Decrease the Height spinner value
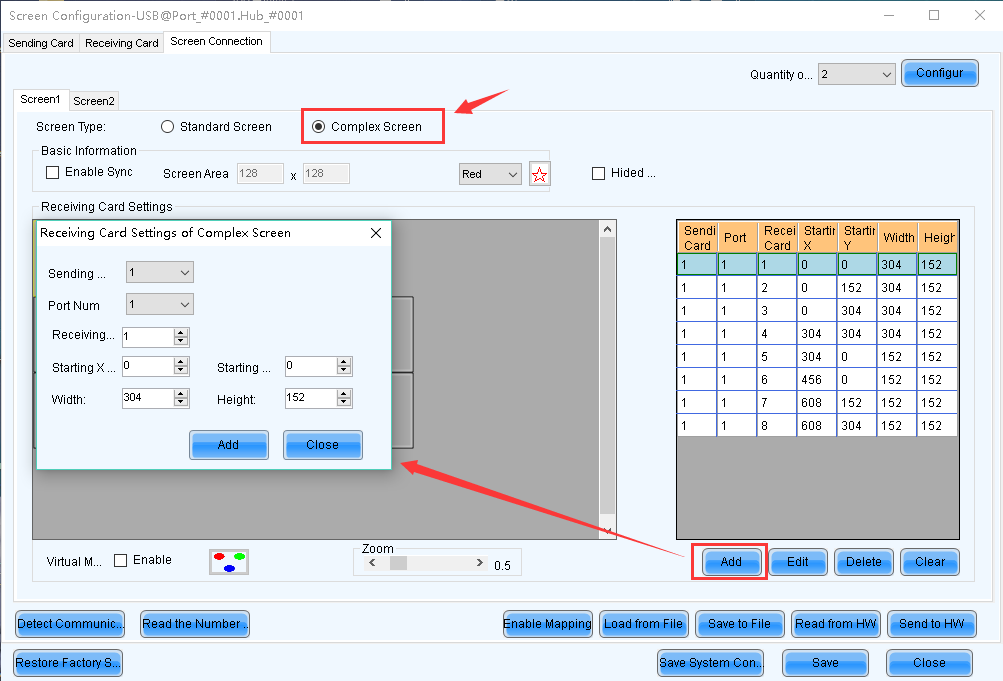Screen dimensions: 1003x681 point(344,403)
